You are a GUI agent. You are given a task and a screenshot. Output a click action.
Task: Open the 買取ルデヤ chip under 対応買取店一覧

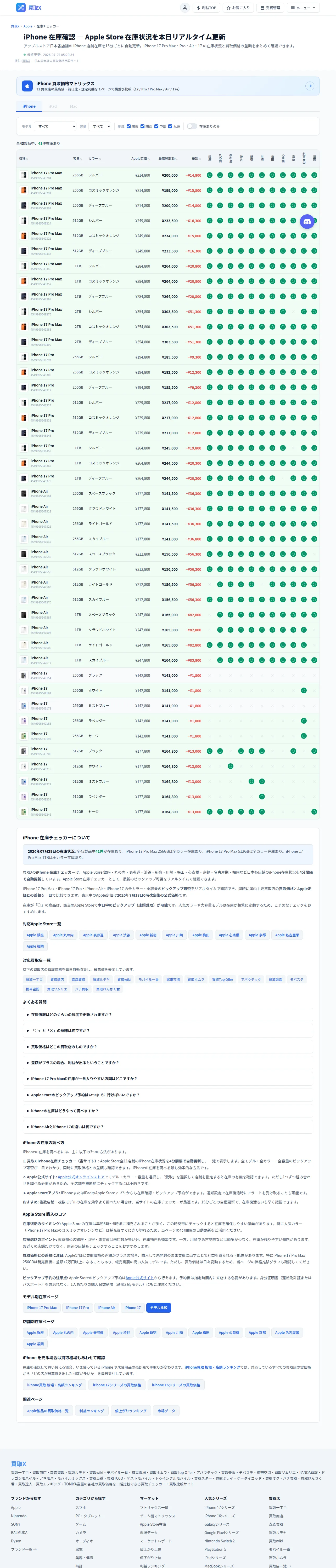click(x=101, y=979)
